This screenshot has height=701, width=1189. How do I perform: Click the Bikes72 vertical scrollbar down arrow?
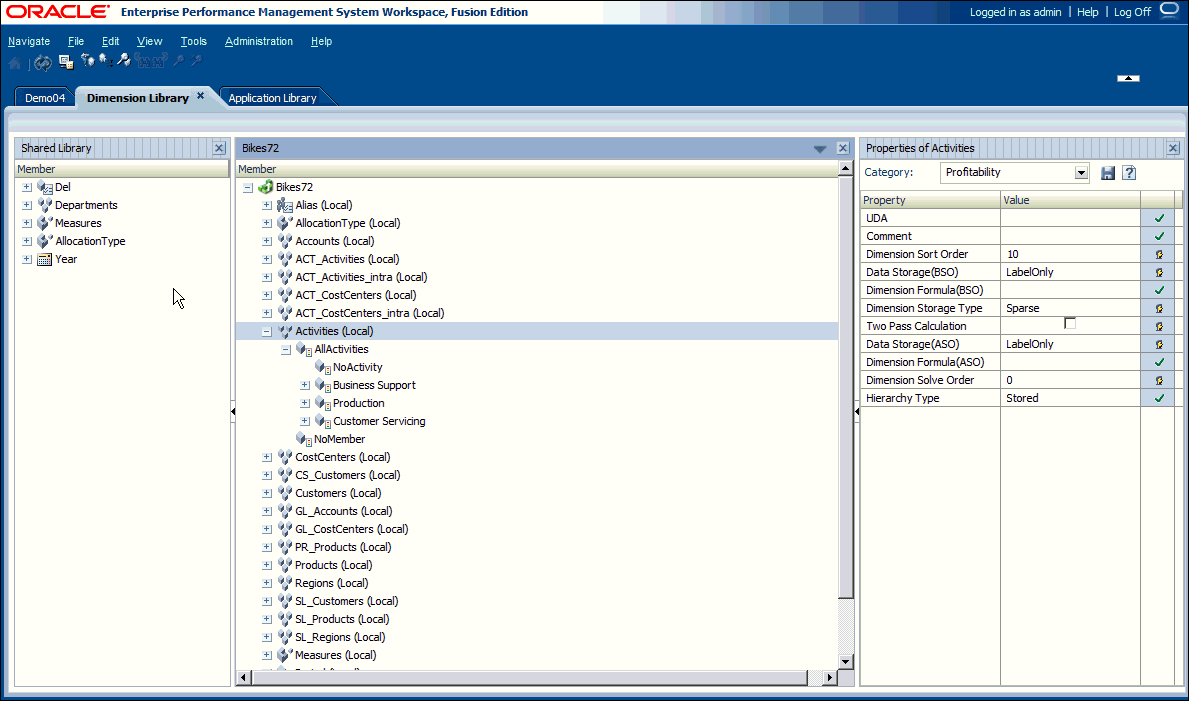coord(845,662)
